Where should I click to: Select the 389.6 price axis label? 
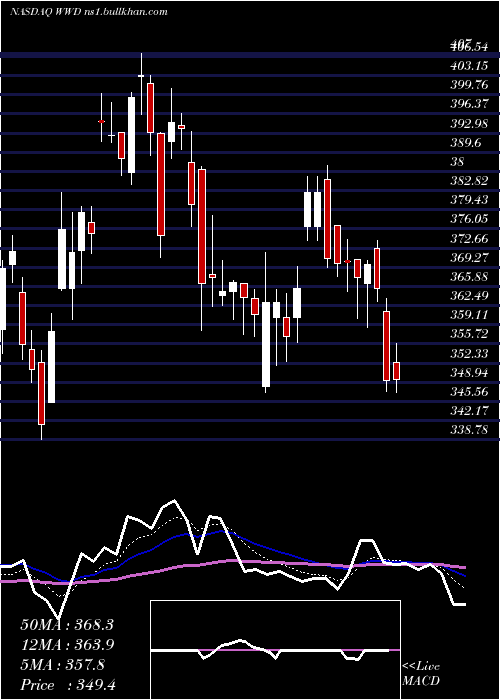point(466,142)
